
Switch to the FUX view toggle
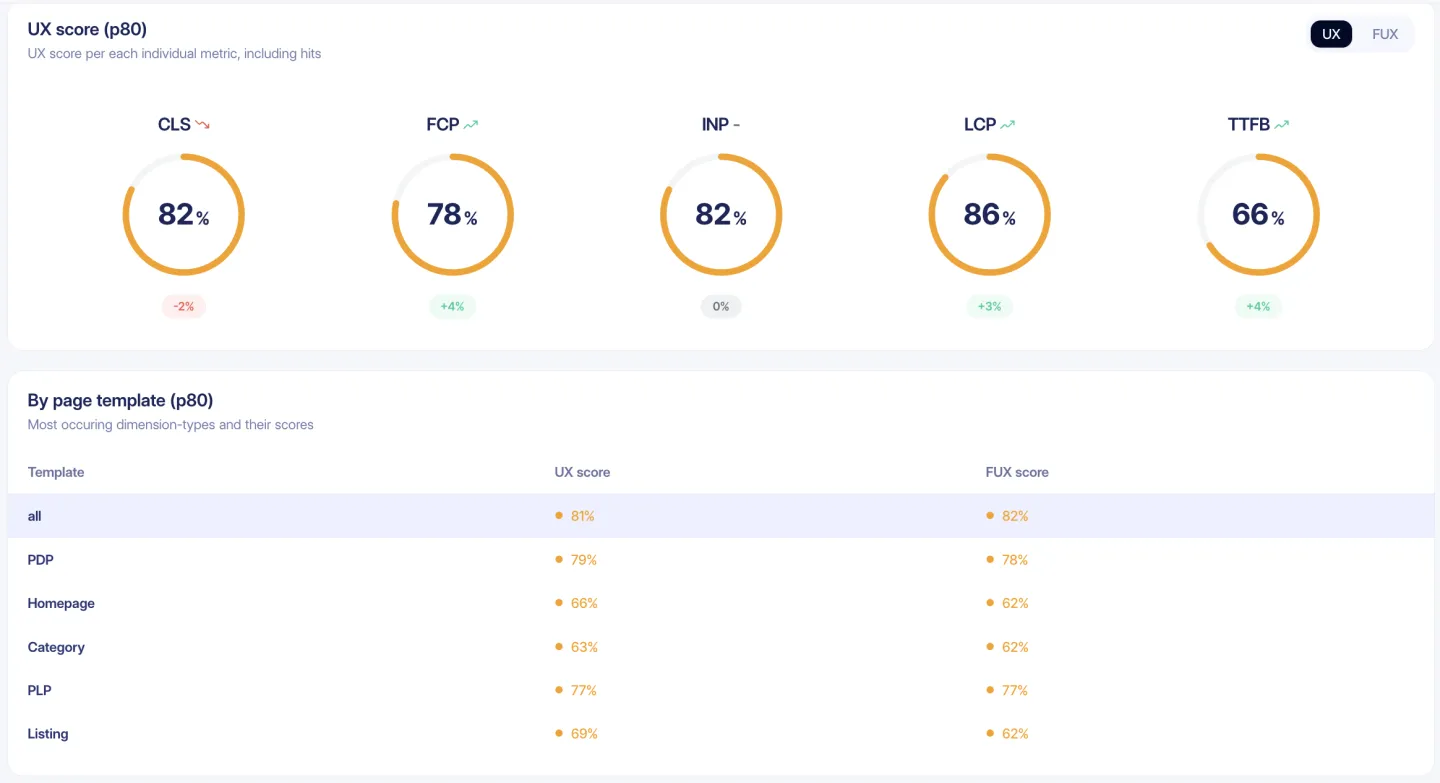(x=1384, y=33)
